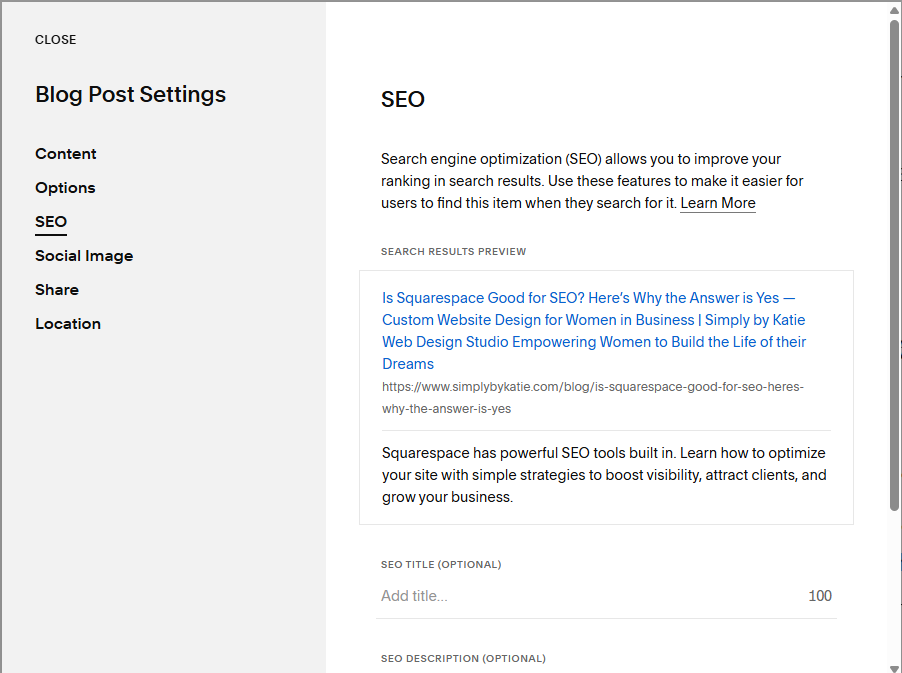The image size is (902, 673).
Task: Click the preview description text
Action: click(604, 475)
